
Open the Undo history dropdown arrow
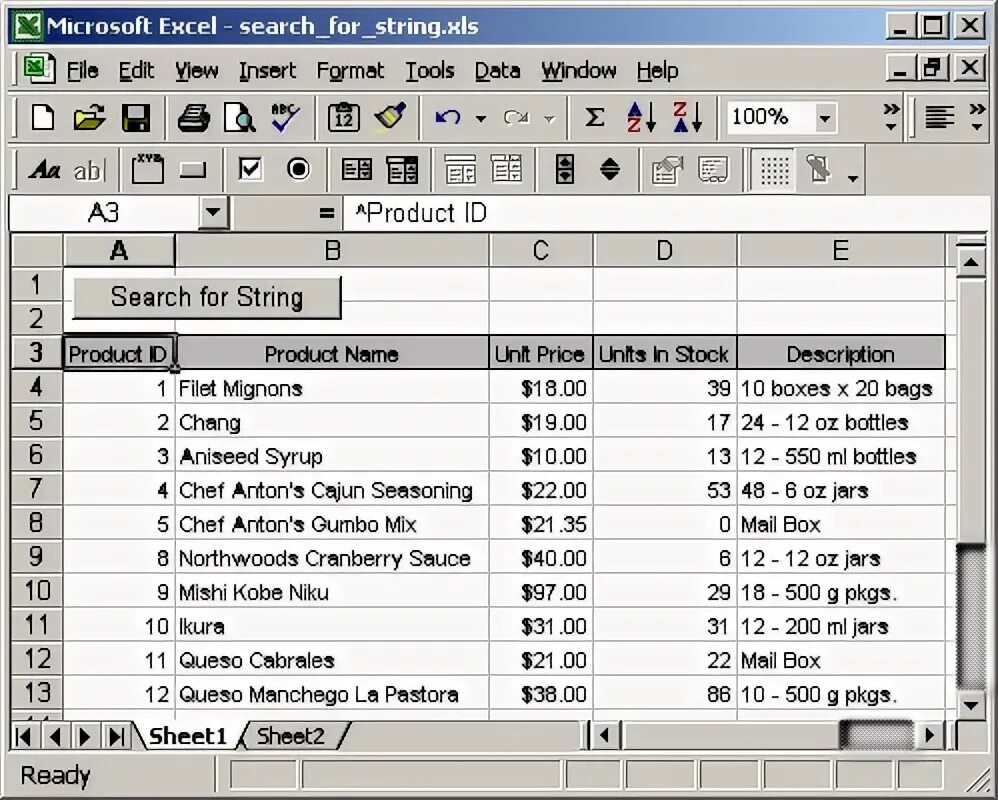[481, 118]
